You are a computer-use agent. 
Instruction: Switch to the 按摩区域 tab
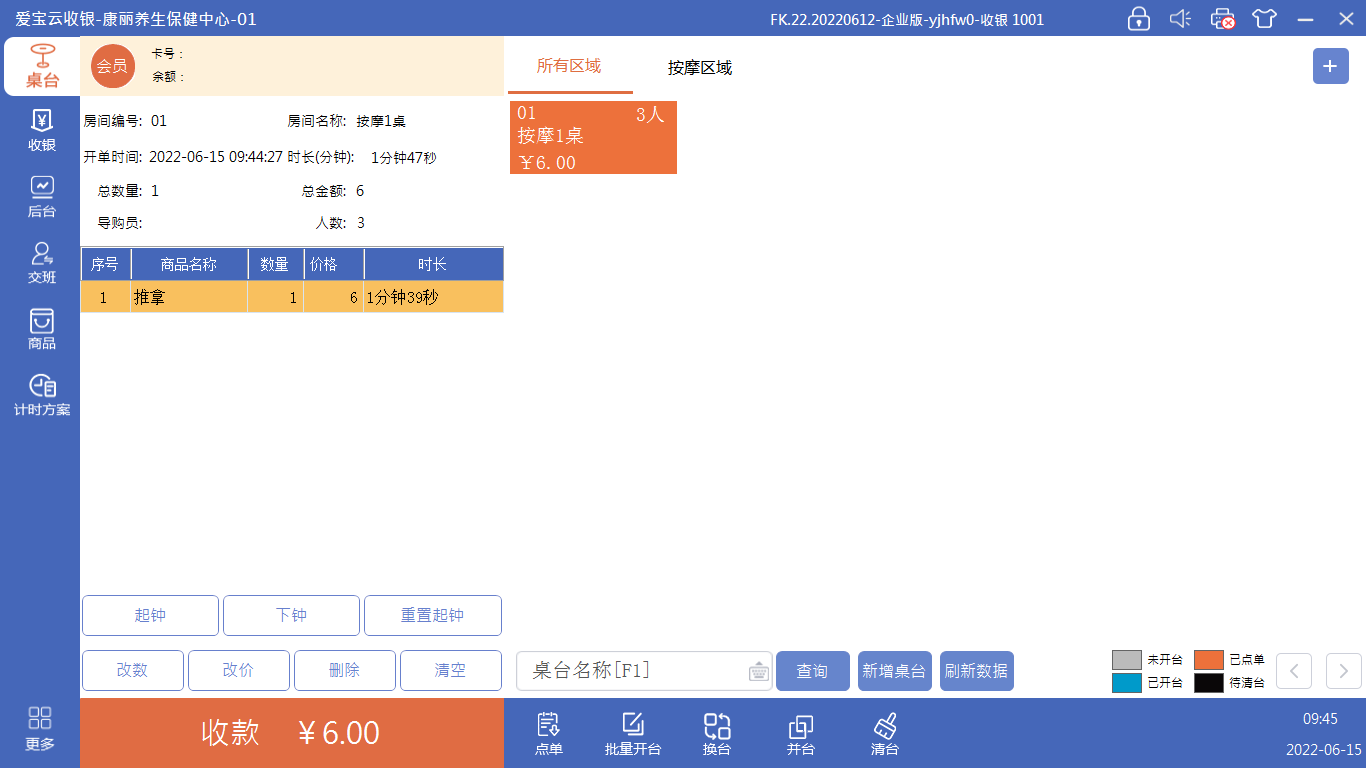point(700,68)
